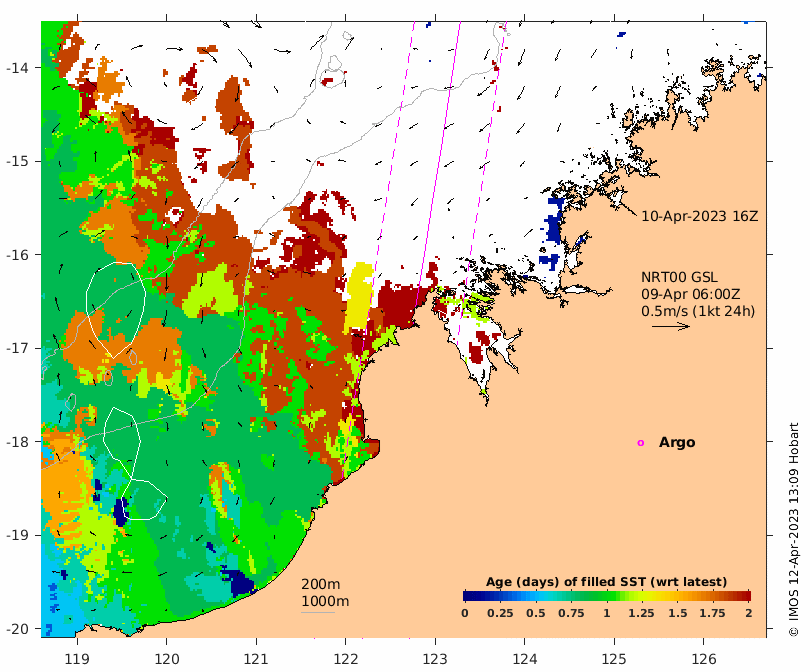
Task: Click the colorbar tick label '1.75'
Action: click(x=712, y=613)
